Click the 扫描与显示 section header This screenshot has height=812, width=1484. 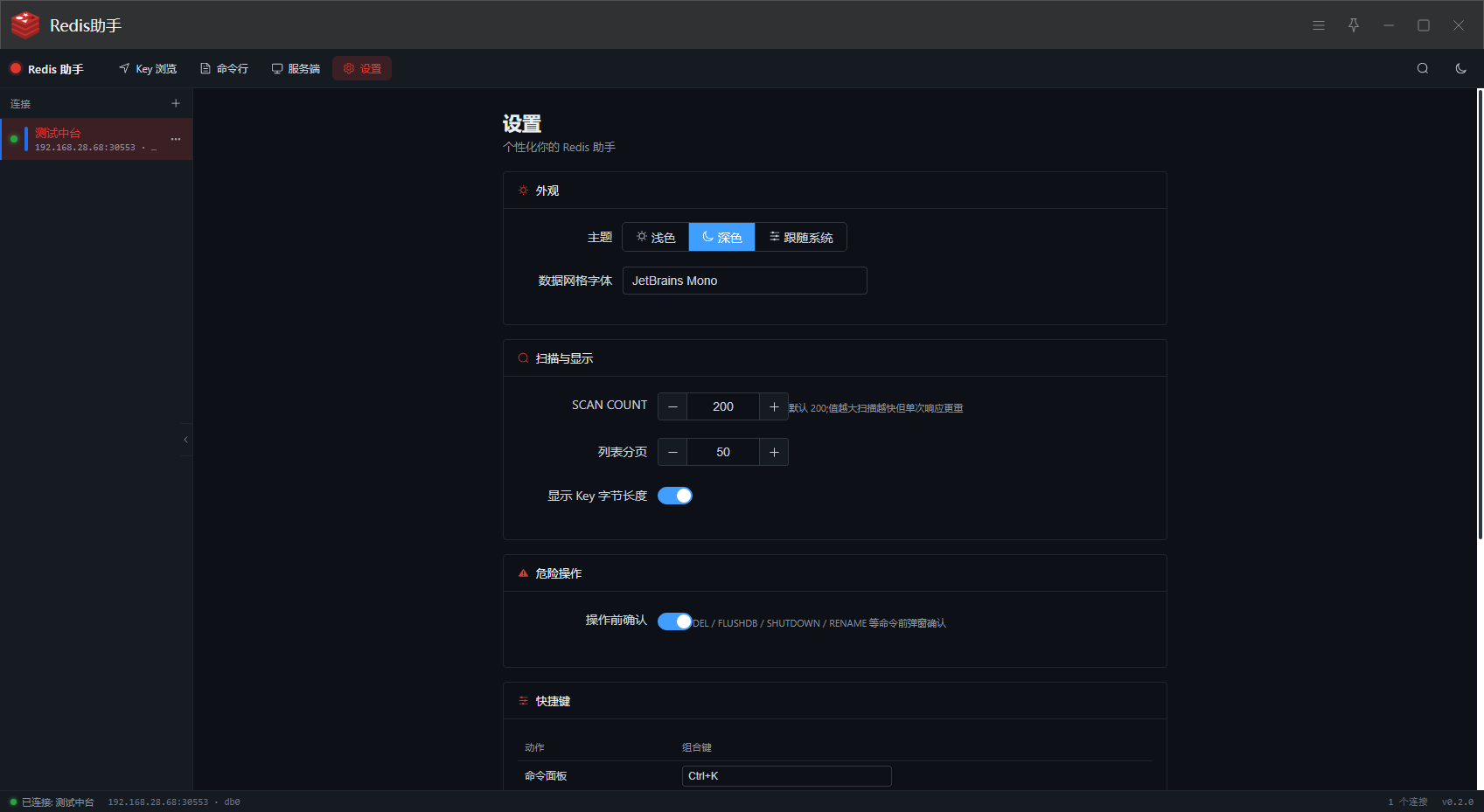(x=835, y=358)
